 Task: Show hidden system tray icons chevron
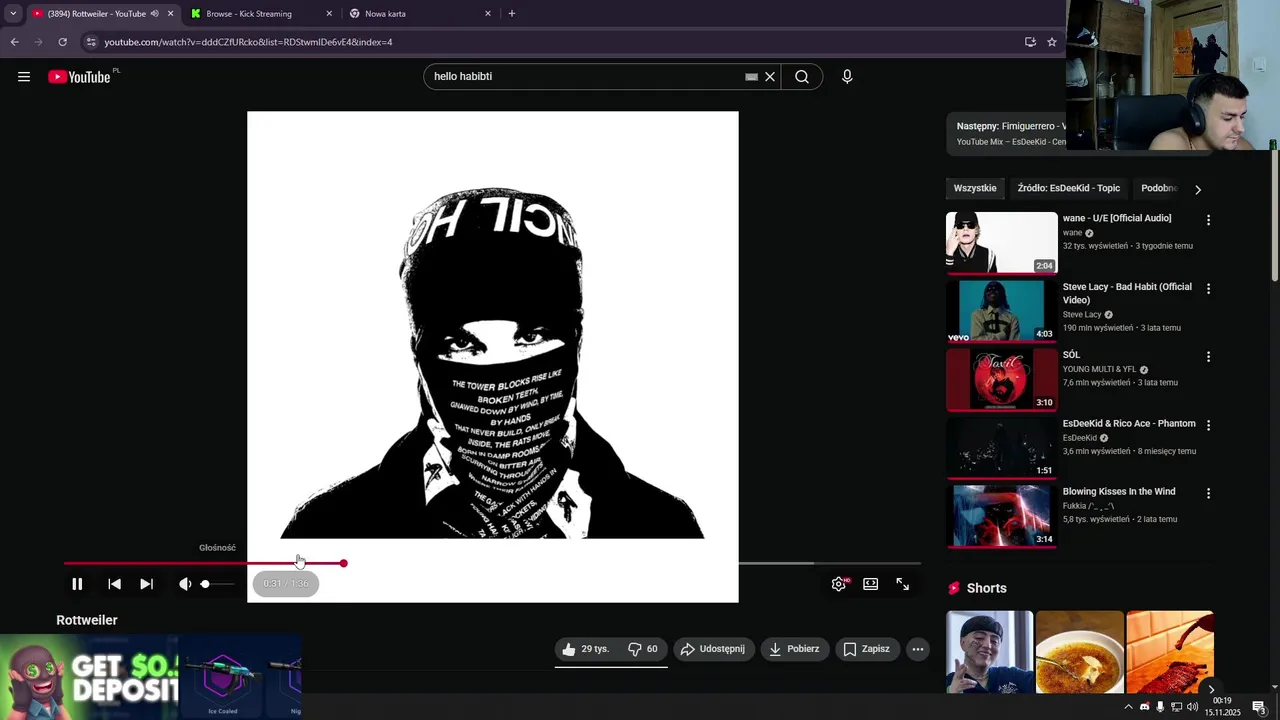(1129, 707)
